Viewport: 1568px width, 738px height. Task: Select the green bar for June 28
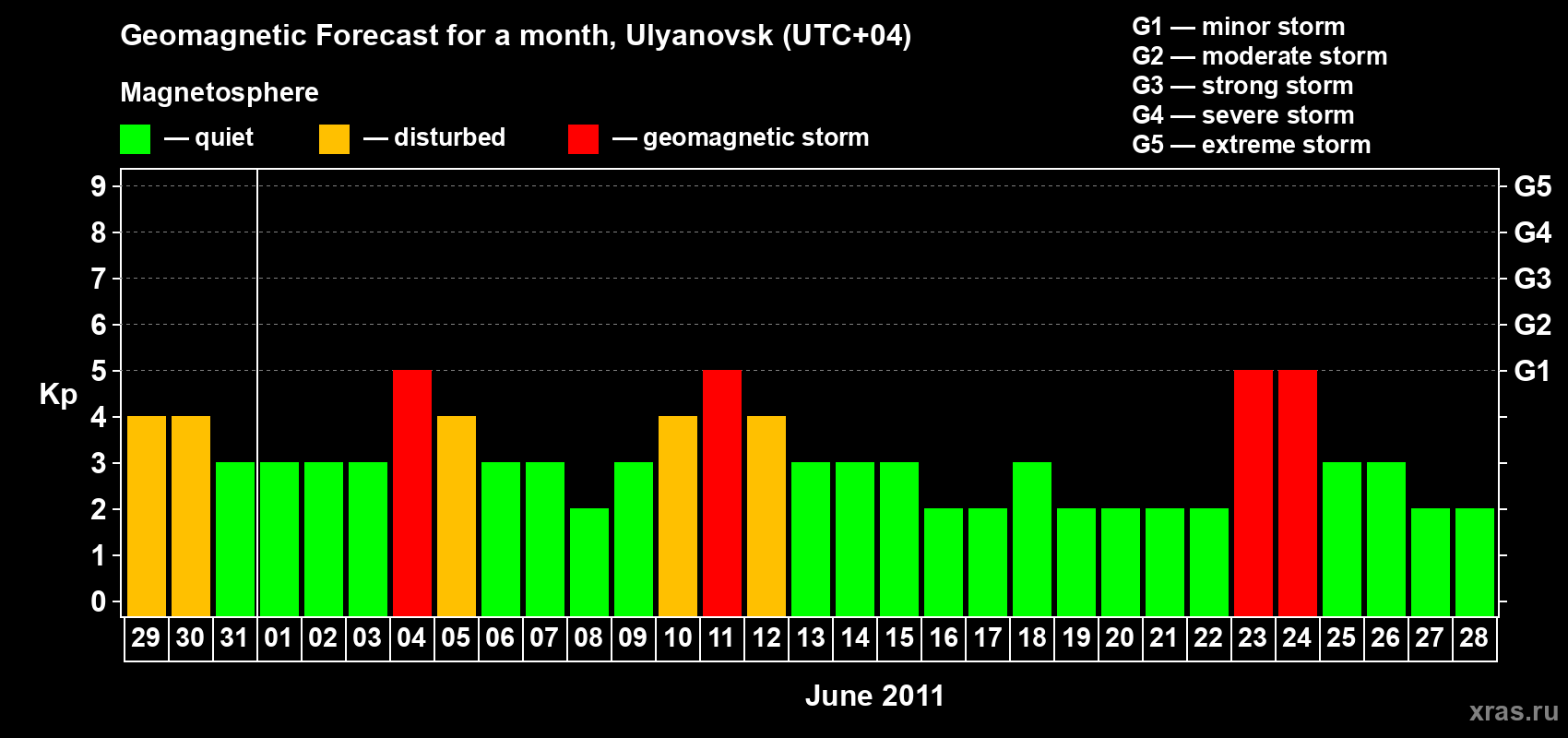pos(1475,562)
